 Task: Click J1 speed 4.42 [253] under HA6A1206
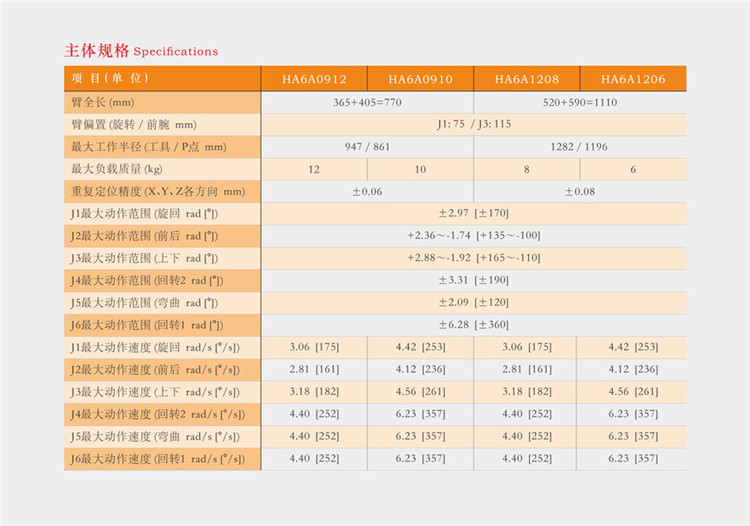633,347
